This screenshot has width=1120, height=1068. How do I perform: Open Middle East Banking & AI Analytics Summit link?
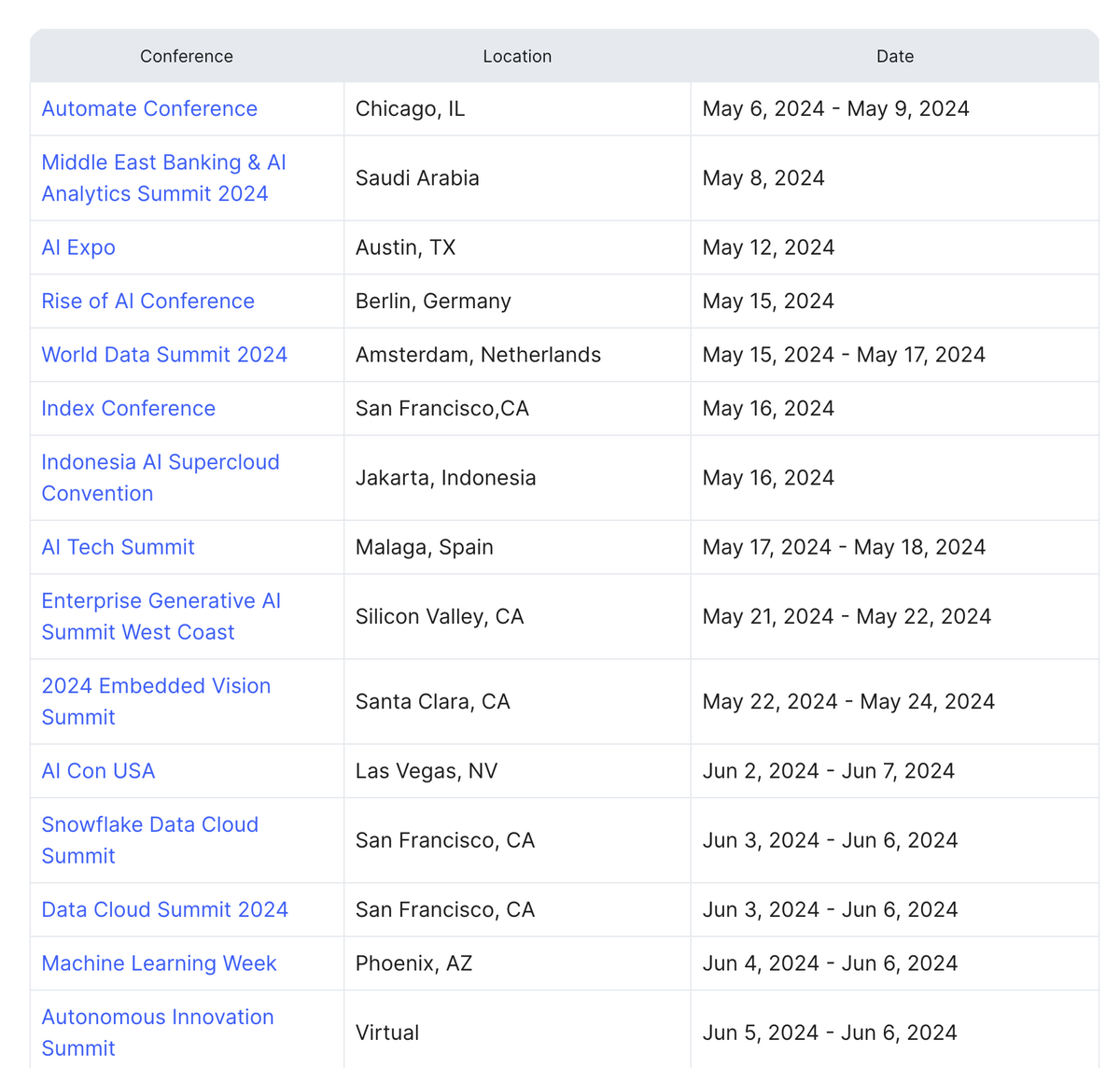(x=163, y=177)
